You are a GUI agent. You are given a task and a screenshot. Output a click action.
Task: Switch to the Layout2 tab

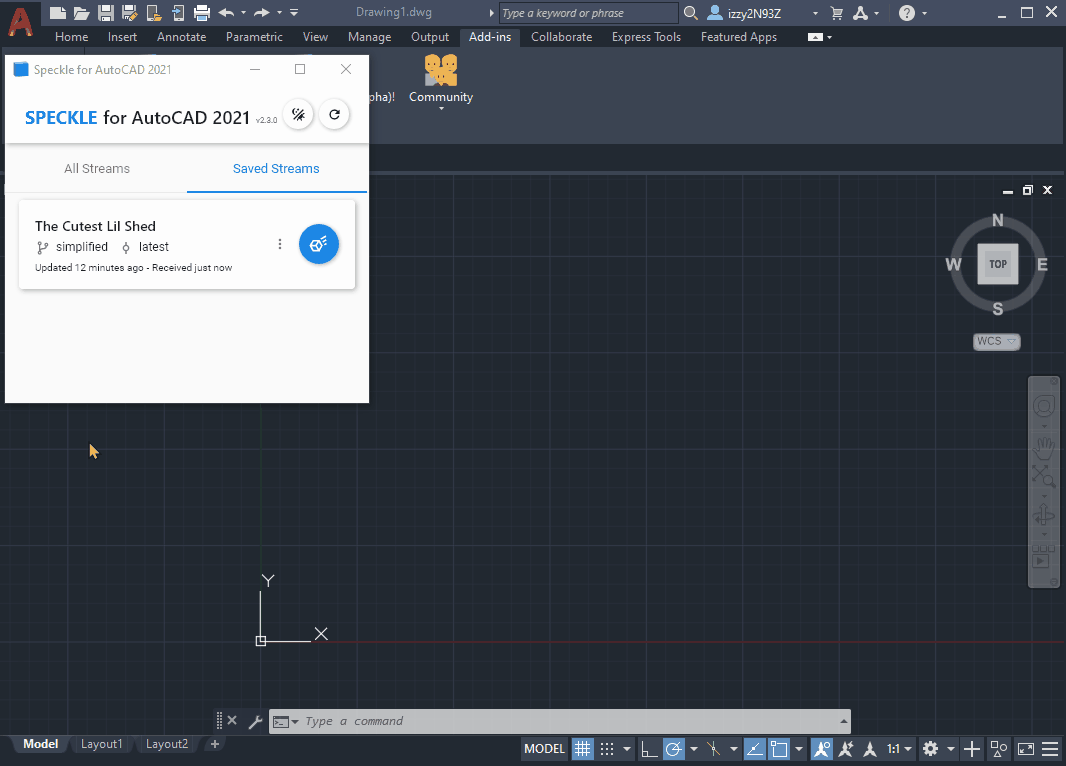167,744
